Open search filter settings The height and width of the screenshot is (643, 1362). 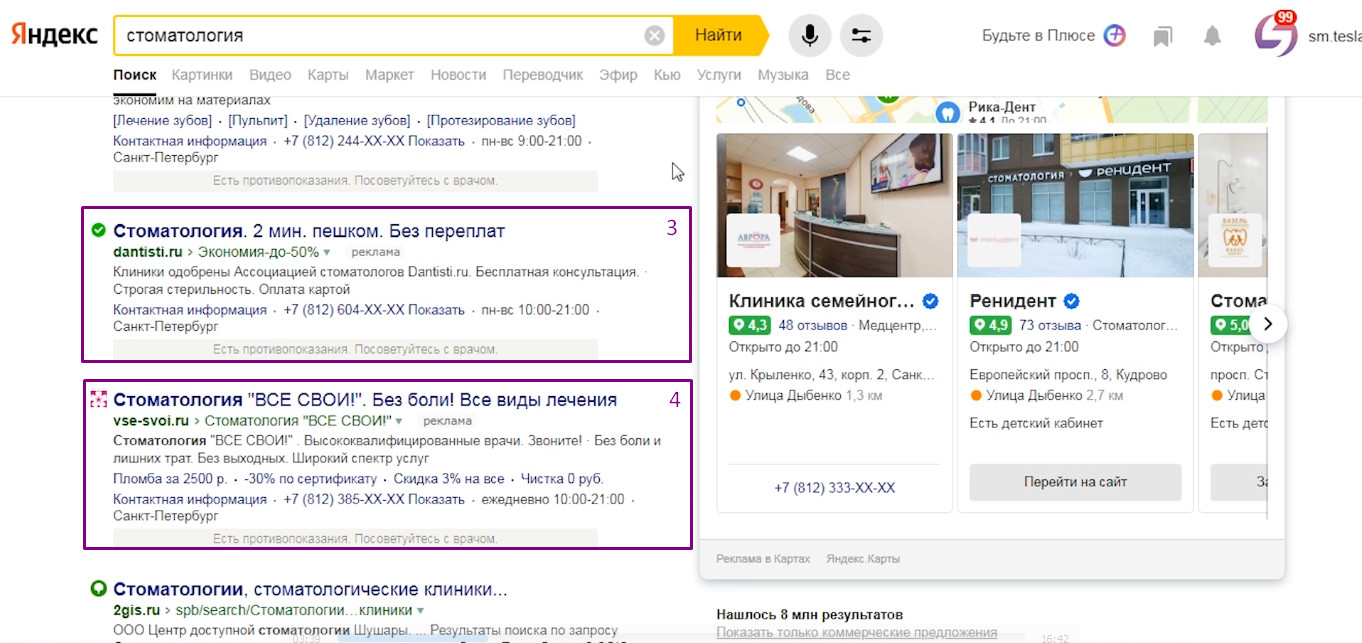pyautogui.click(x=861, y=36)
